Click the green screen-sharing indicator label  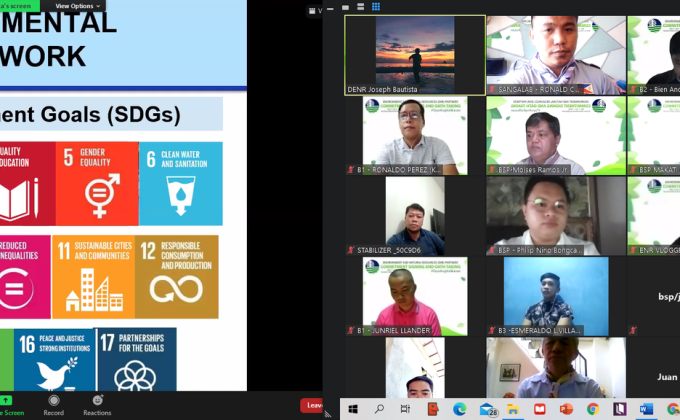[20, 6]
